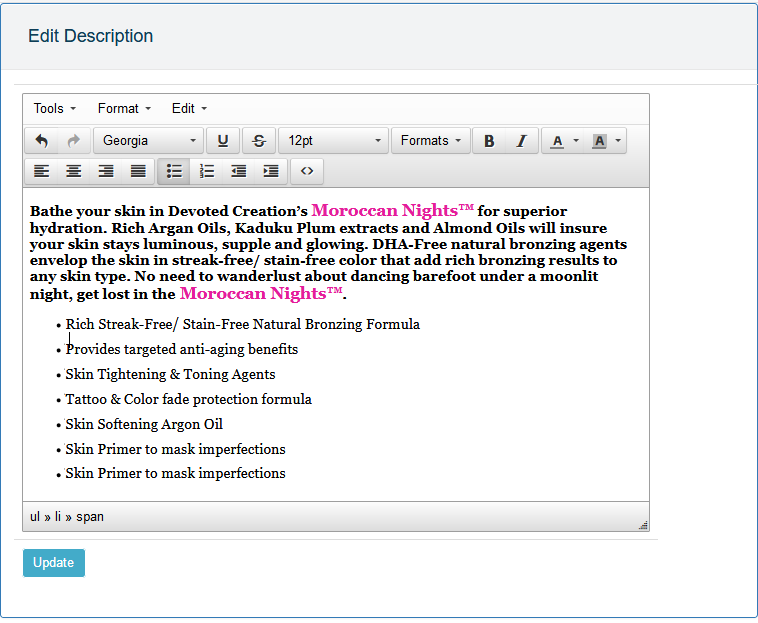Open the Formats dropdown
This screenshot has width=758, height=623.
pos(431,141)
